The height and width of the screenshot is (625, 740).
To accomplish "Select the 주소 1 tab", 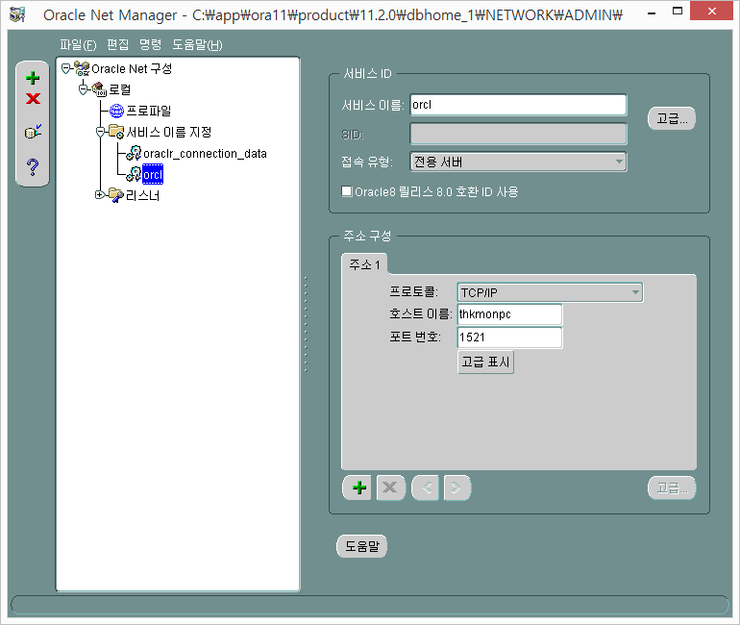I will [365, 264].
